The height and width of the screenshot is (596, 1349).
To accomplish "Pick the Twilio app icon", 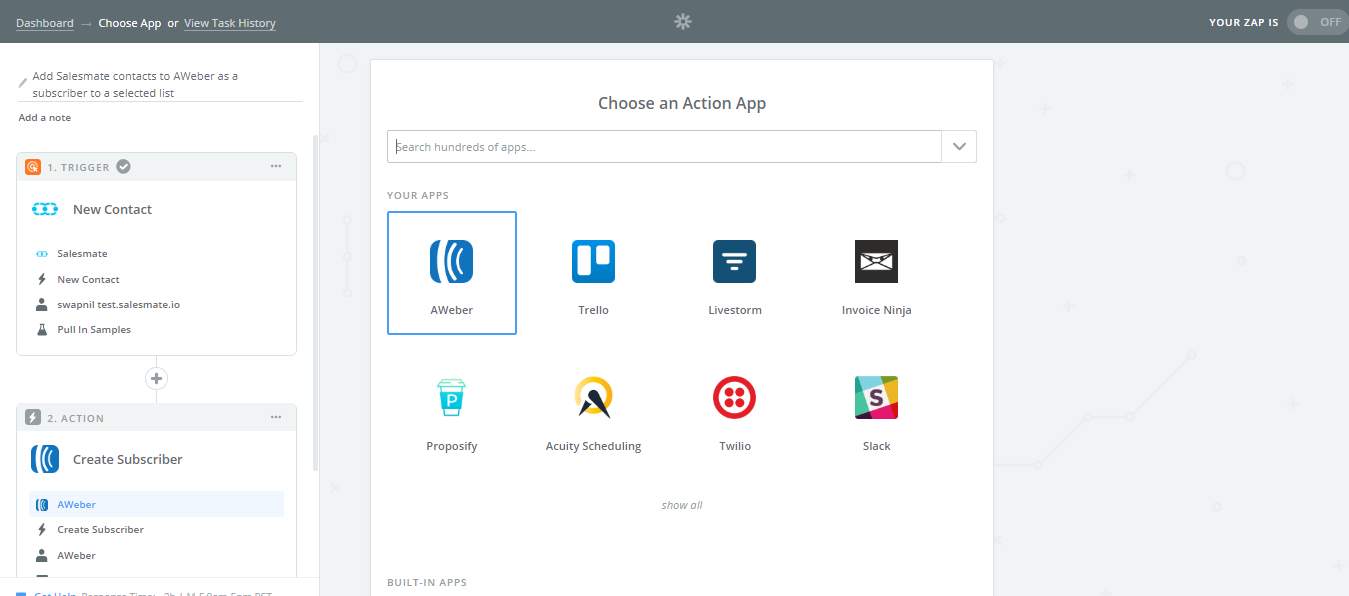I will pyautogui.click(x=734, y=397).
